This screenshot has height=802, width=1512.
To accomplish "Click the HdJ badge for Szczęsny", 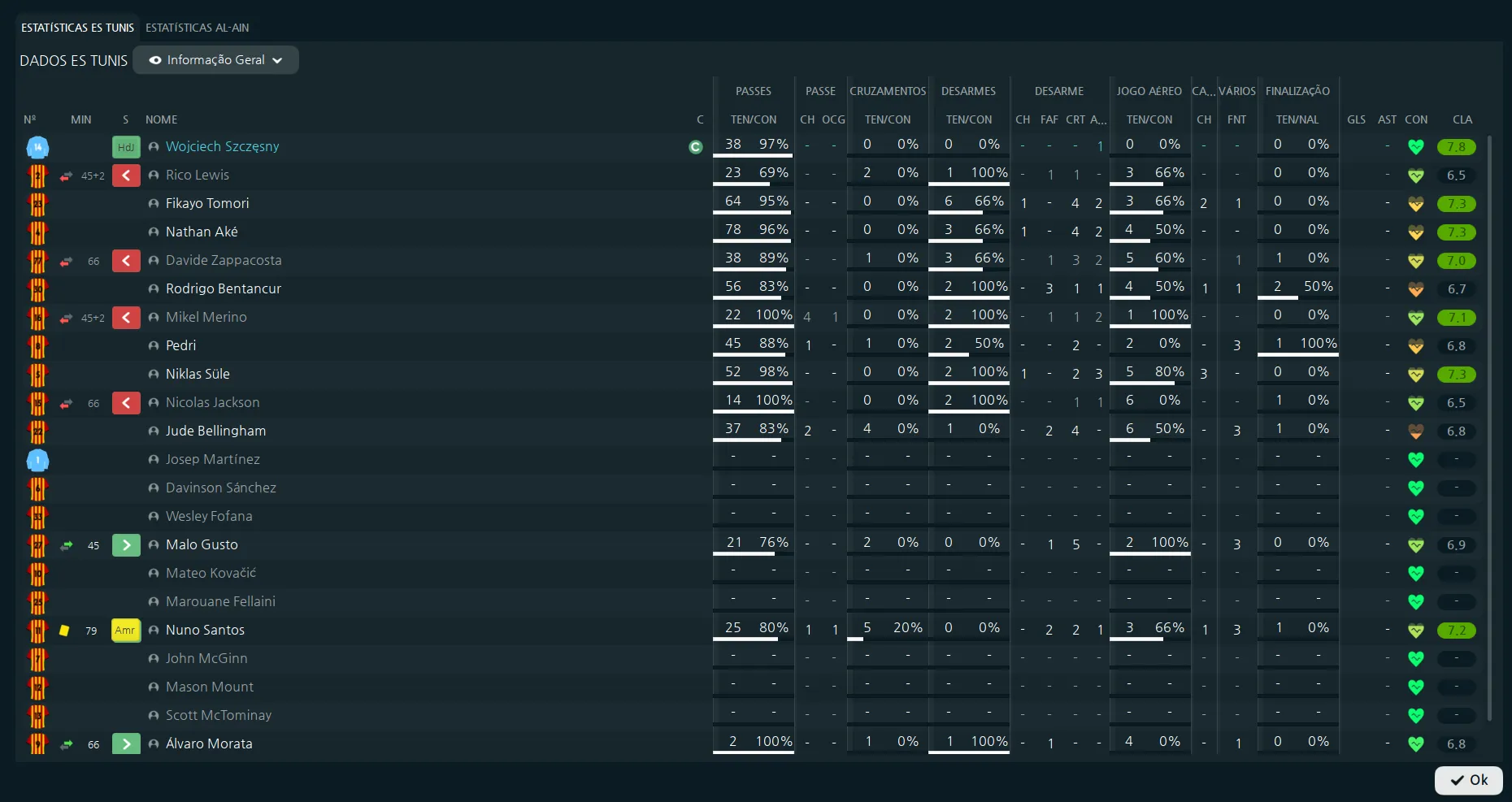I will coord(126,147).
